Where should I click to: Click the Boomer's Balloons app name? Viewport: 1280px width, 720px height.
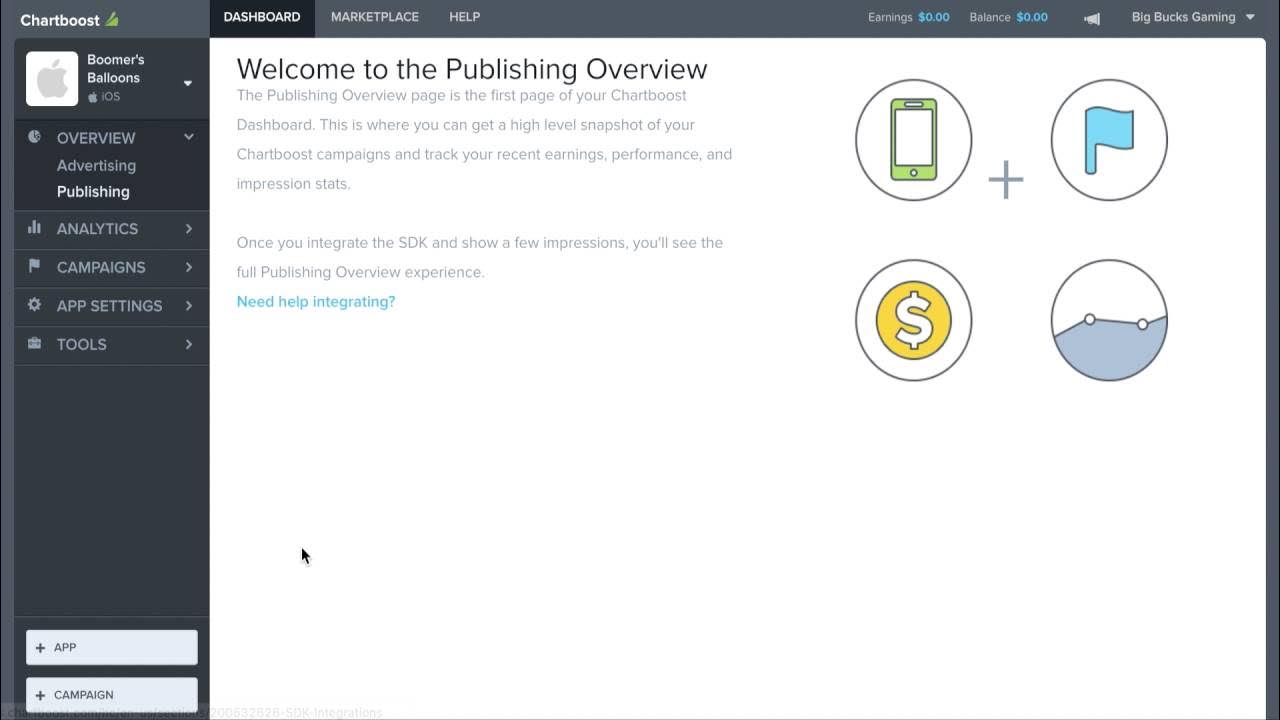pyautogui.click(x=115, y=69)
